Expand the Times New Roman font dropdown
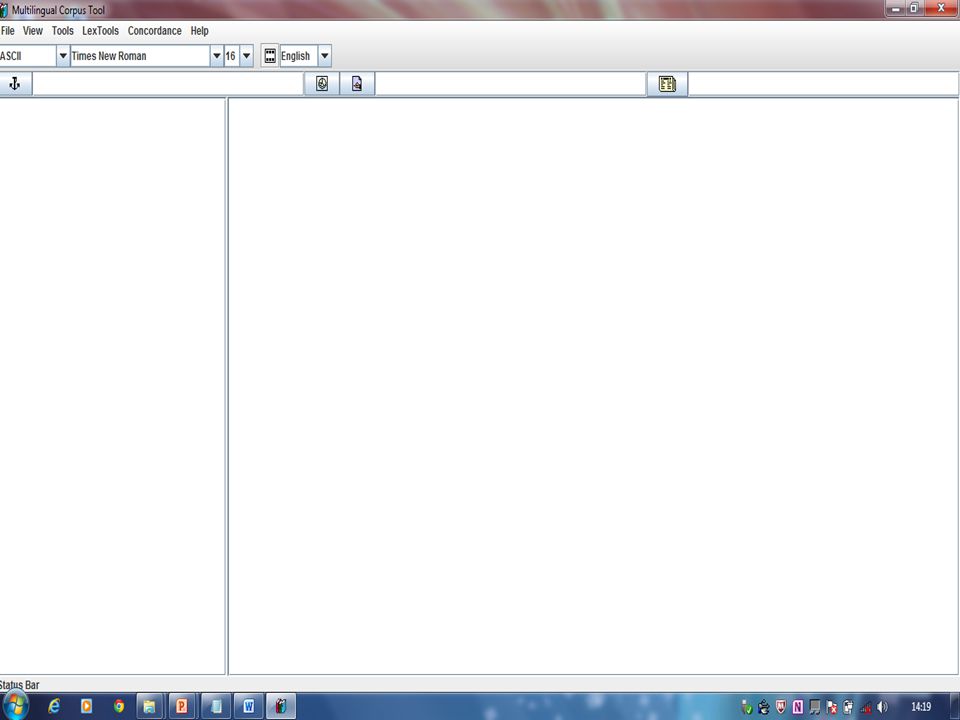 click(216, 56)
